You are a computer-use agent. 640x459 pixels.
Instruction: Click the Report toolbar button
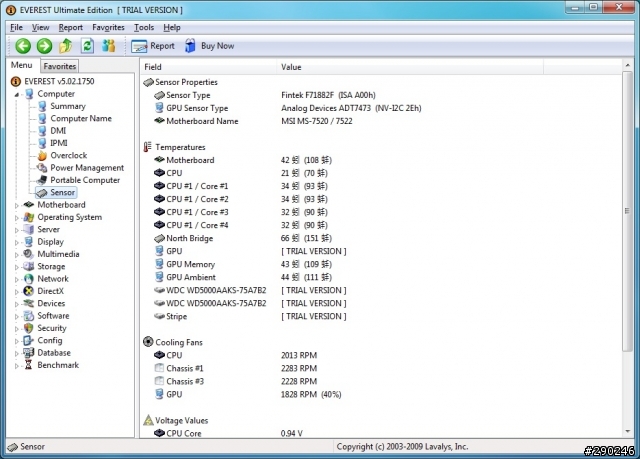click(x=153, y=46)
